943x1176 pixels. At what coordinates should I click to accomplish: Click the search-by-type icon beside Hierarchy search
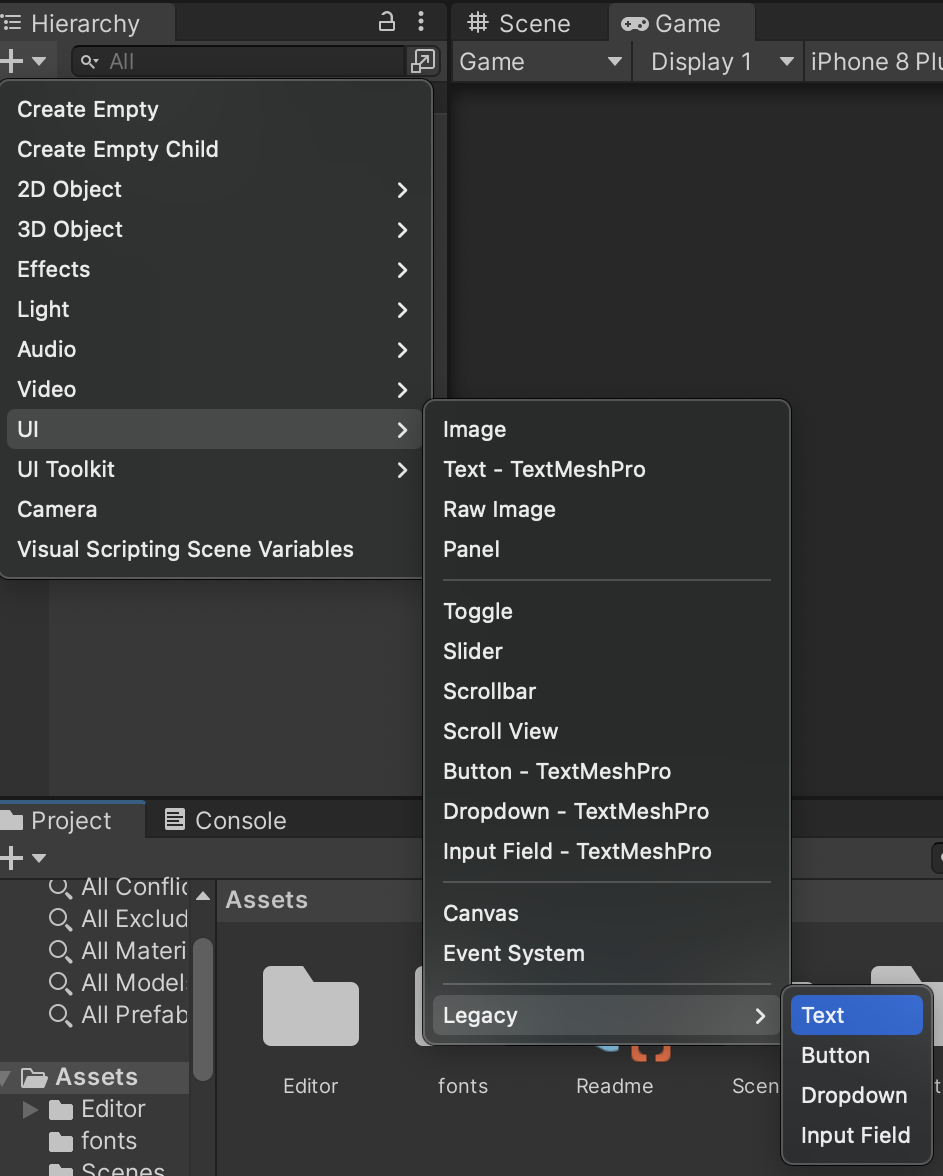tap(423, 61)
